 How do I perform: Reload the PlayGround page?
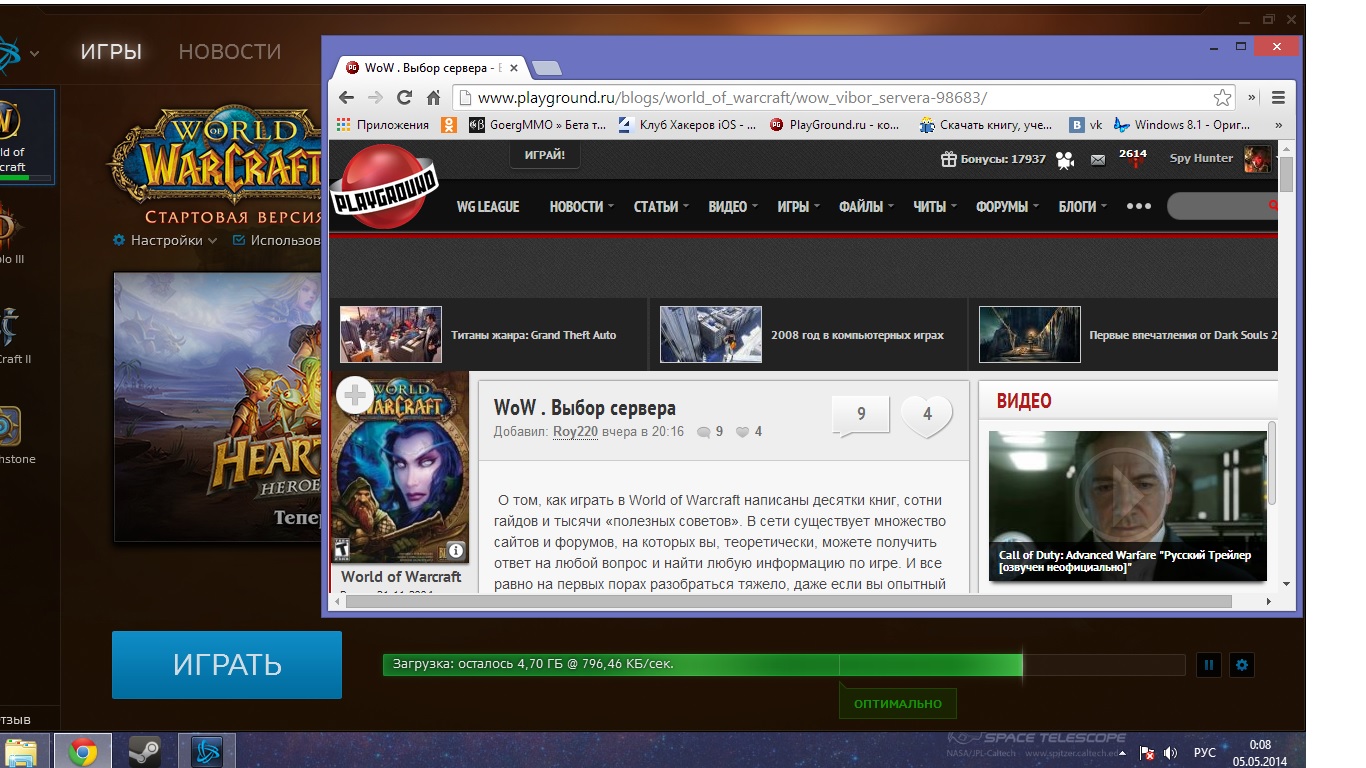[x=404, y=97]
